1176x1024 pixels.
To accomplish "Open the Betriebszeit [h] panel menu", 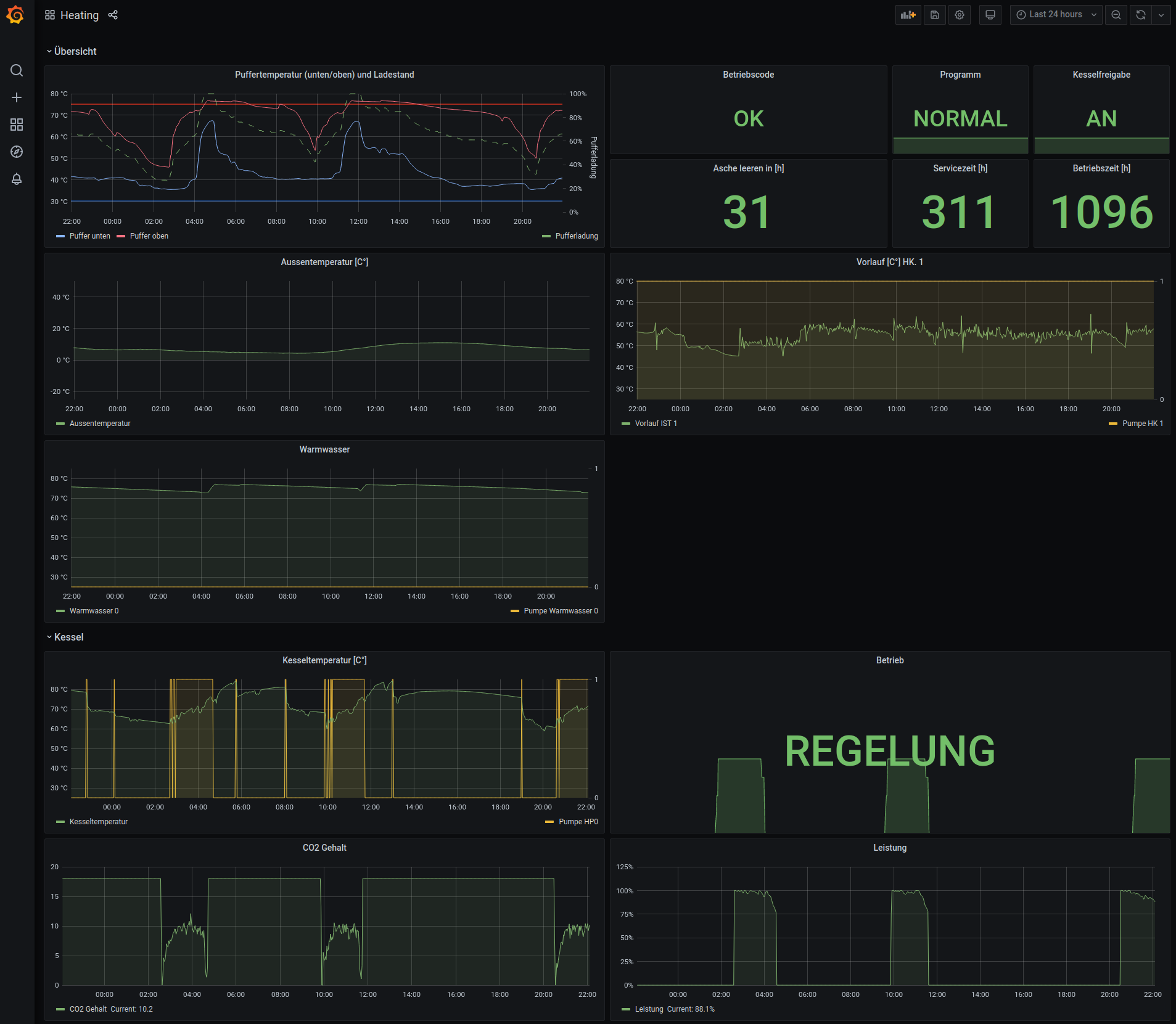I will [1101, 168].
